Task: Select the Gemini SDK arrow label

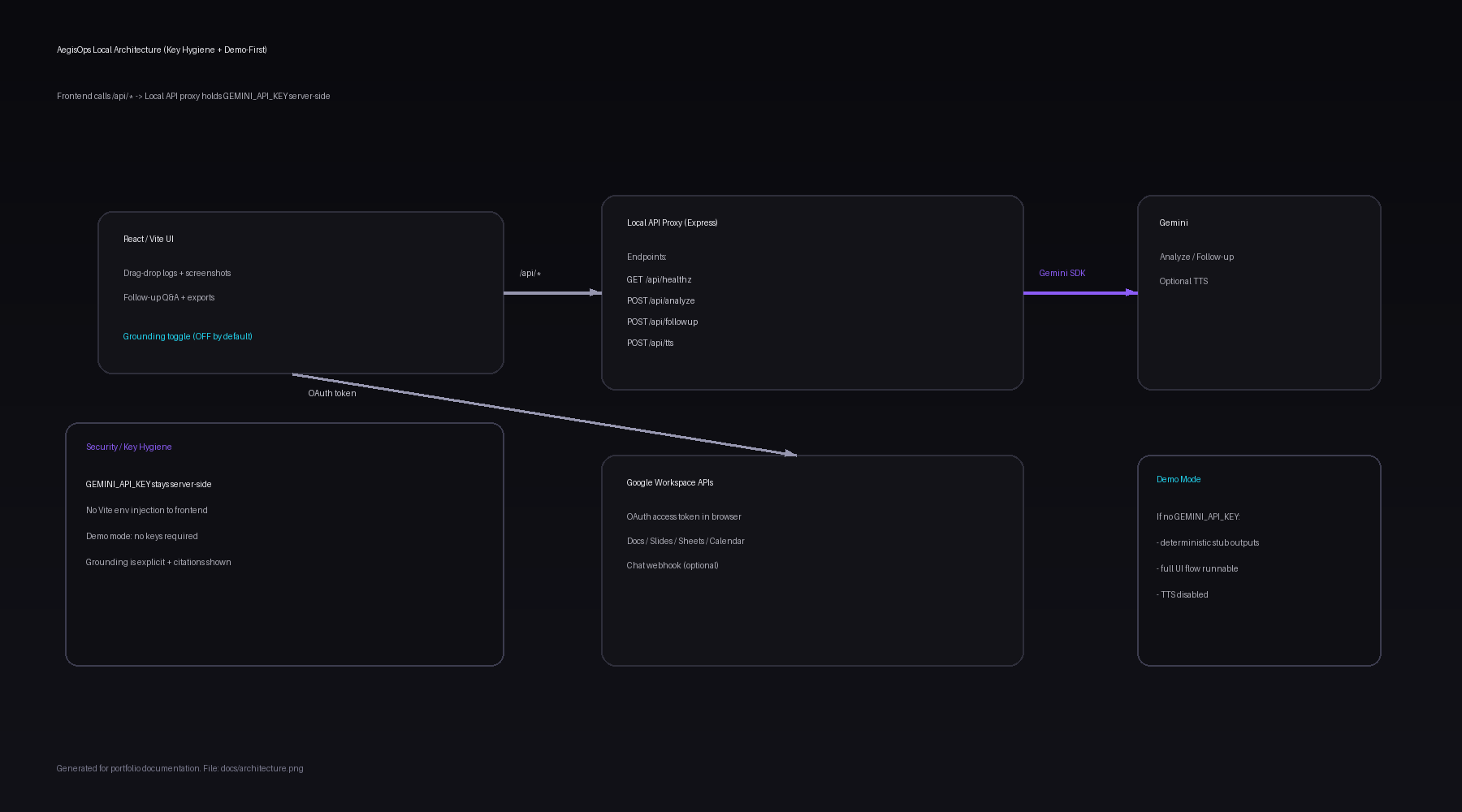Action: pyautogui.click(x=1062, y=273)
